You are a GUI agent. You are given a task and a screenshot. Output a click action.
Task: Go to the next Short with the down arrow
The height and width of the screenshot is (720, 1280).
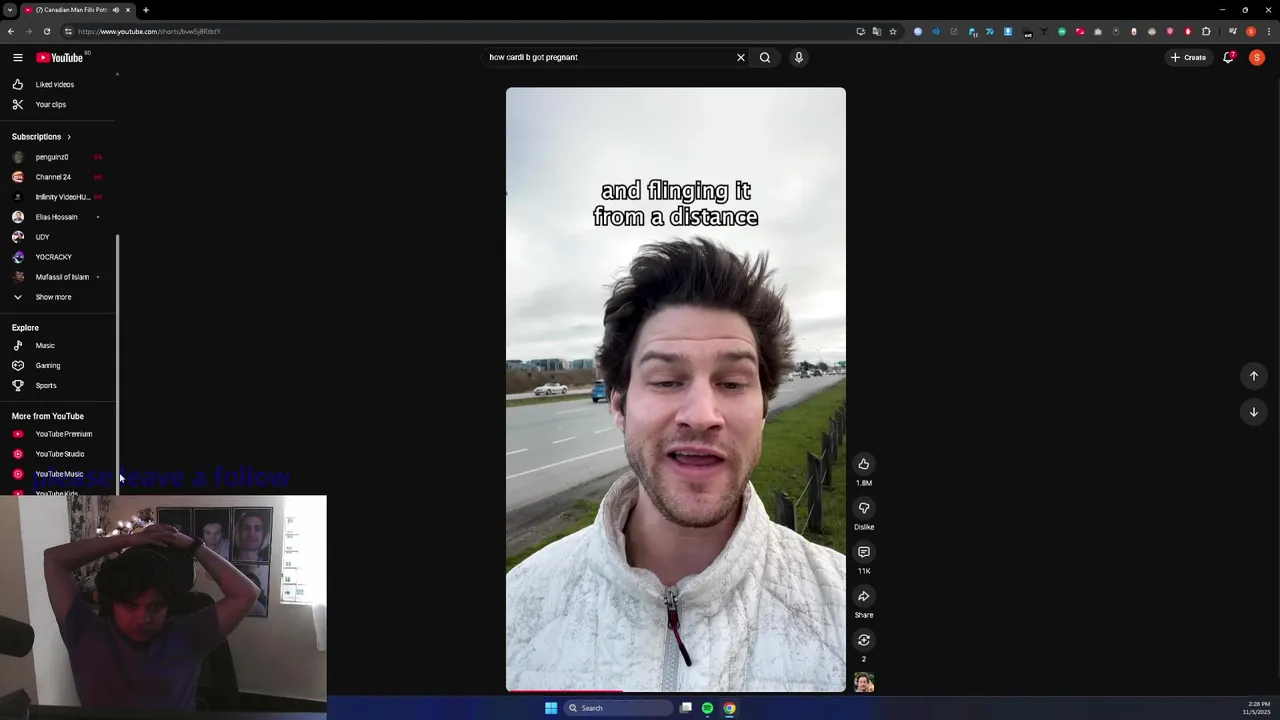1254,412
